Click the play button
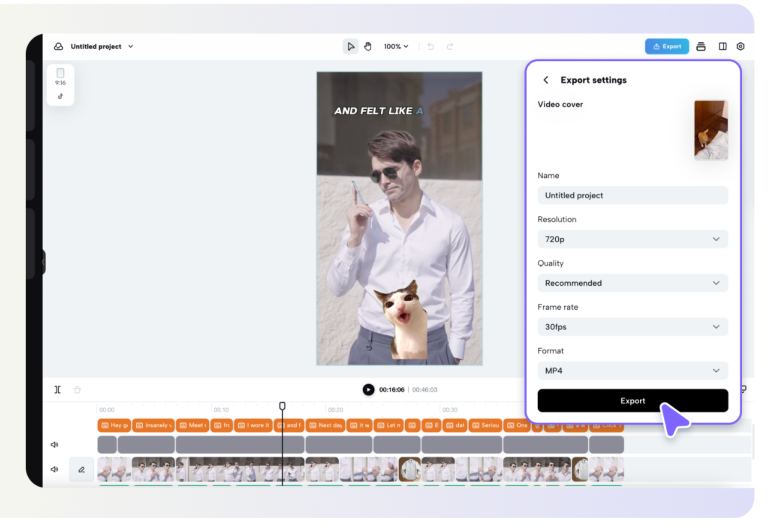The height and width of the screenshot is (529, 768). tap(368, 390)
